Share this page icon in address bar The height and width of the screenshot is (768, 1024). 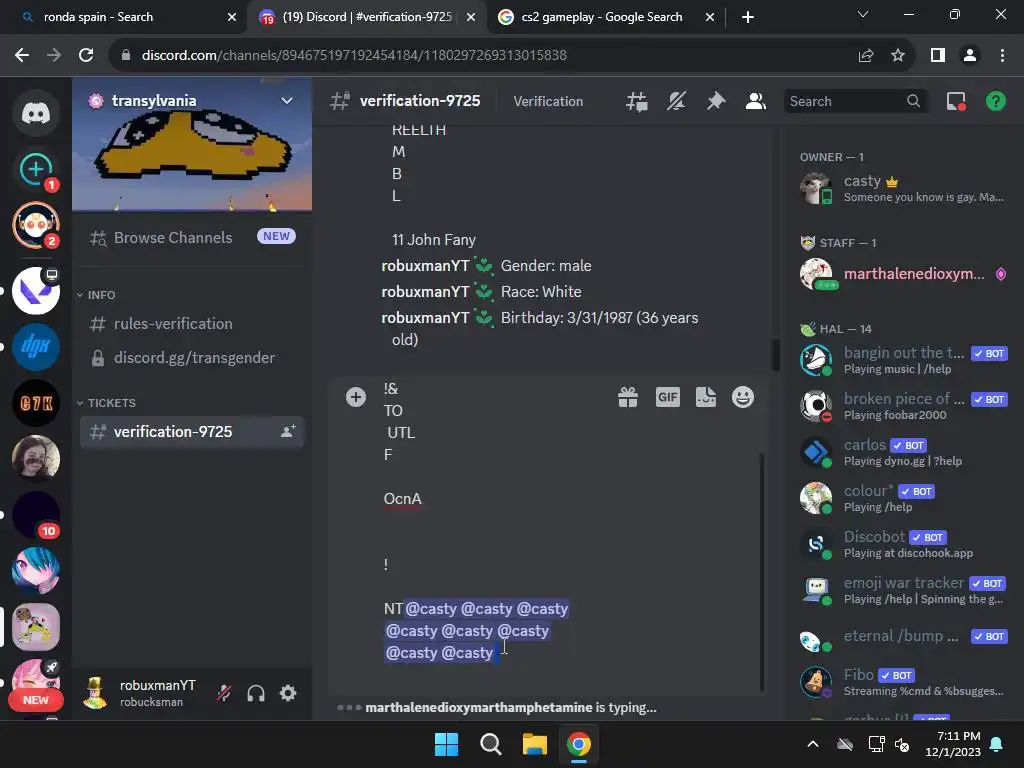(x=866, y=56)
